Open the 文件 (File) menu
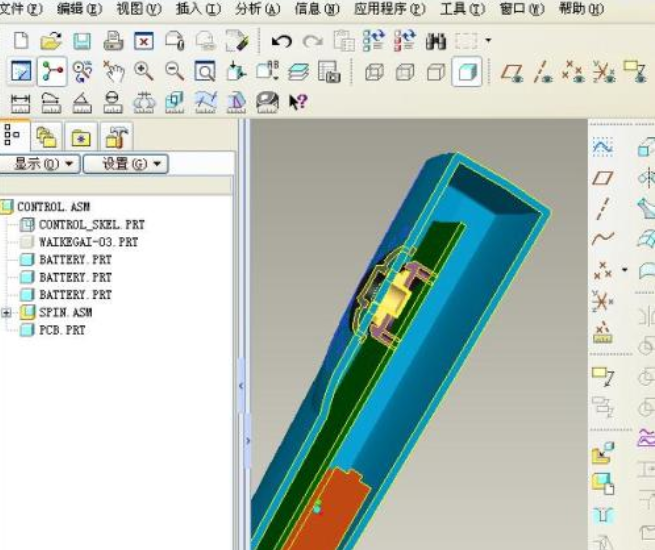The image size is (655, 550). [21, 8]
